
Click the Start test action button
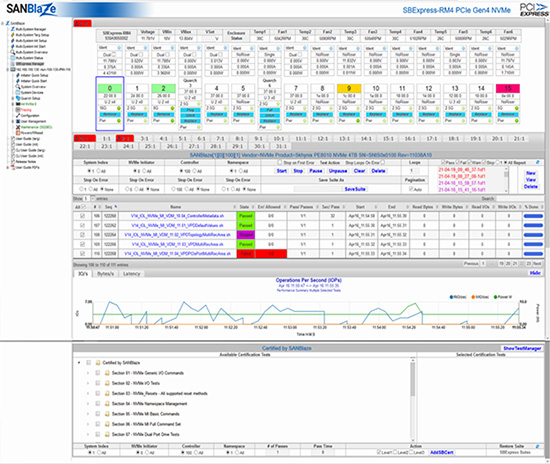(x=282, y=171)
